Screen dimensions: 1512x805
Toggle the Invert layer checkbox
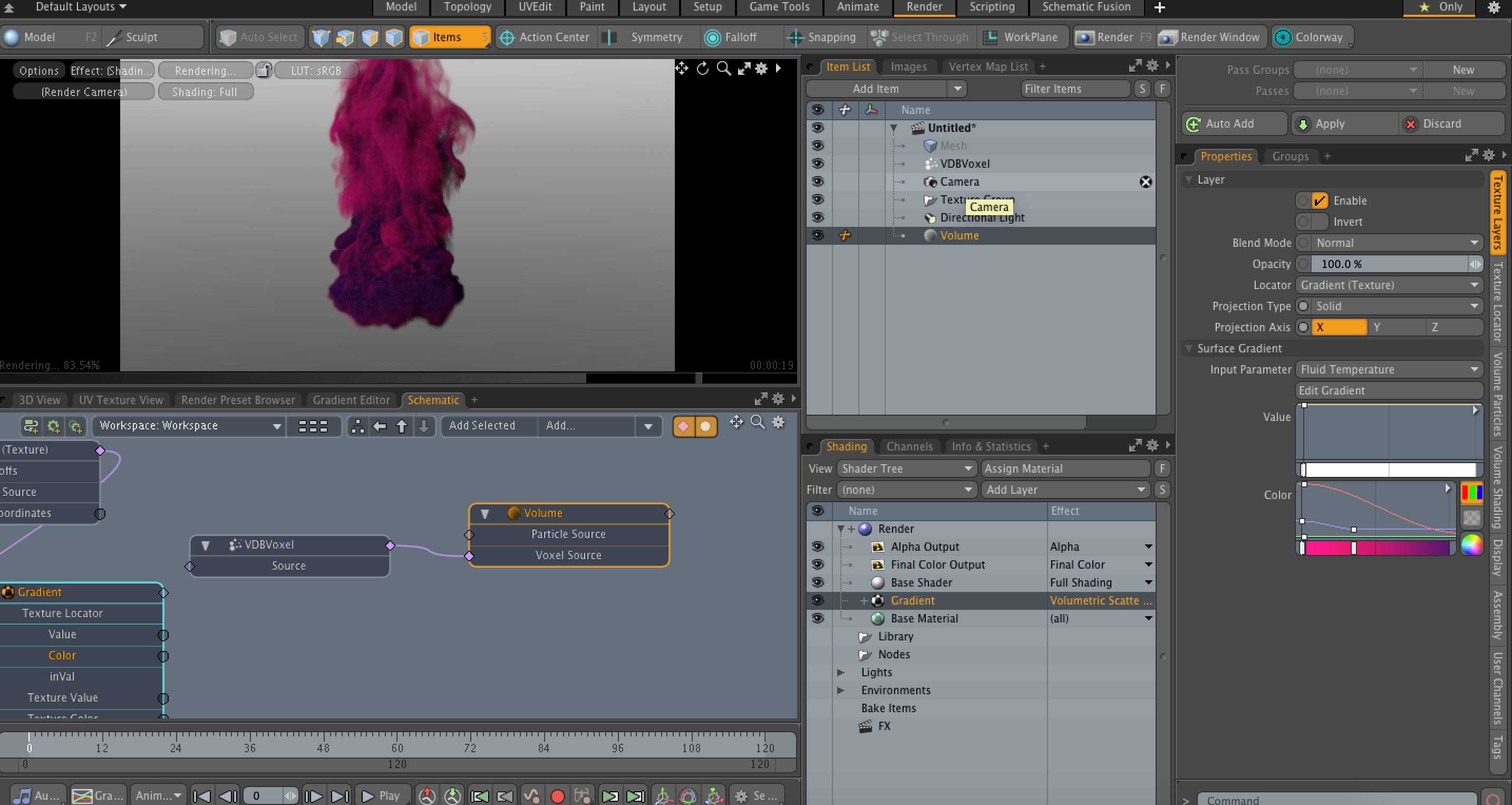click(1319, 222)
